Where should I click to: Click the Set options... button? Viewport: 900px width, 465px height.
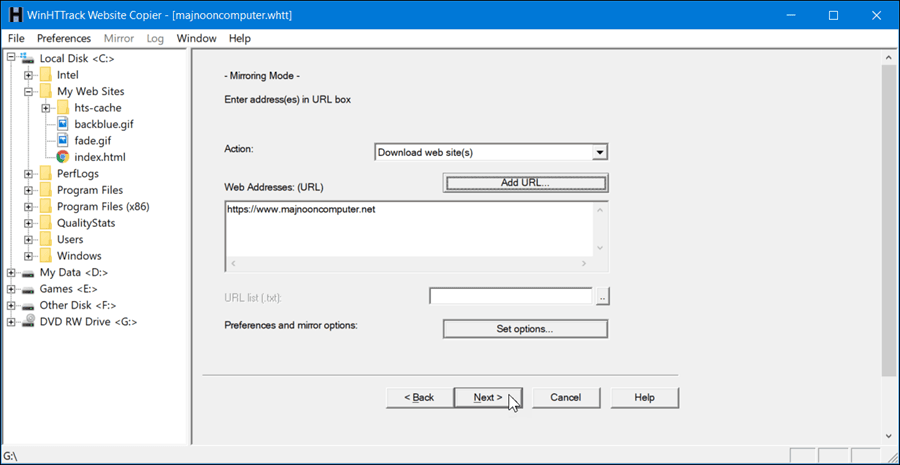click(x=525, y=329)
